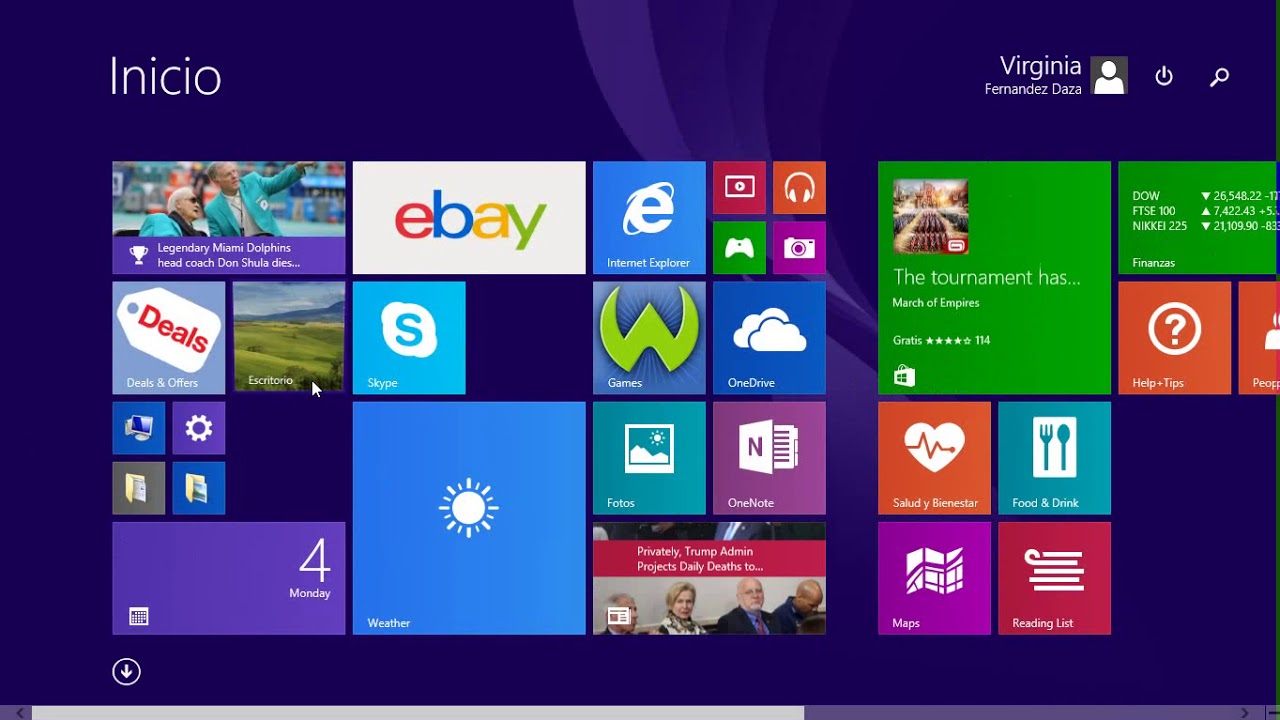Open the This PC computer tile
1280x720 pixels.
pos(139,428)
